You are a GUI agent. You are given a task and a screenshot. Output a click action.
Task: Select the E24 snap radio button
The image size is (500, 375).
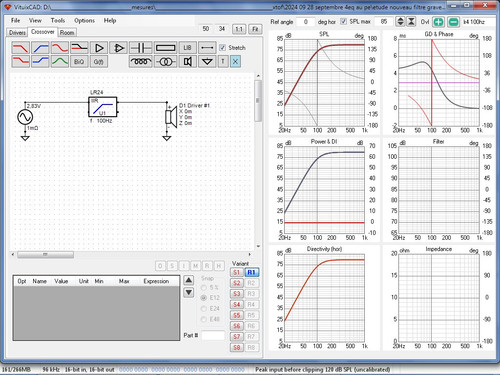point(204,308)
